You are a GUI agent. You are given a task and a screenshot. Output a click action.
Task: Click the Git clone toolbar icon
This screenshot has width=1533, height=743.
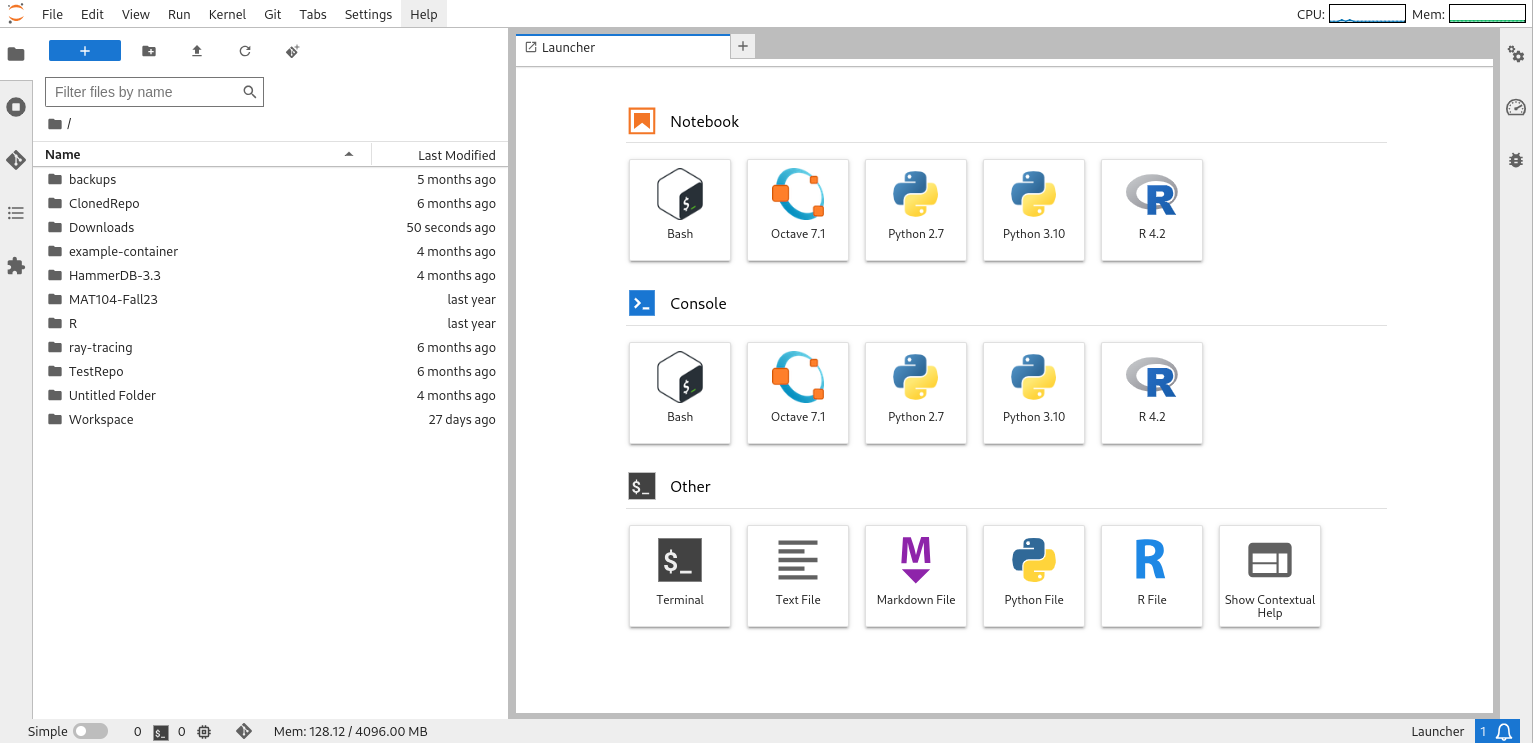[x=293, y=51]
